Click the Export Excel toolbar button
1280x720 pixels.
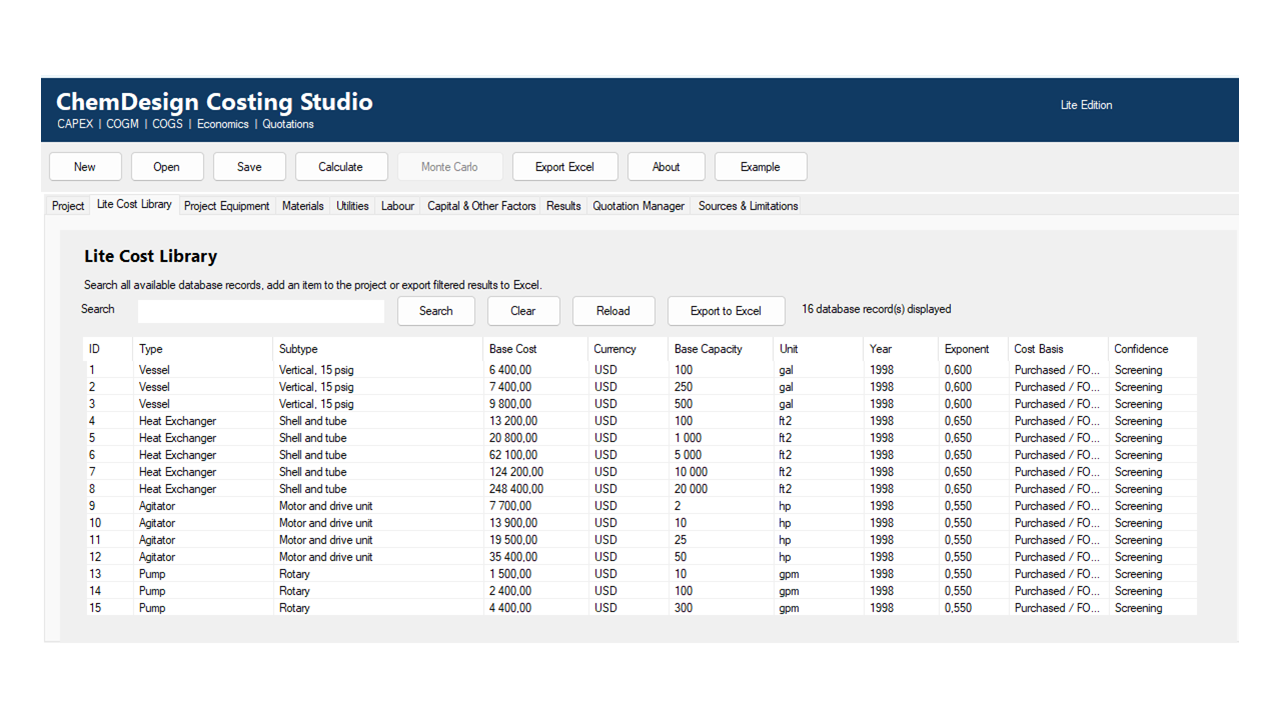(x=565, y=167)
